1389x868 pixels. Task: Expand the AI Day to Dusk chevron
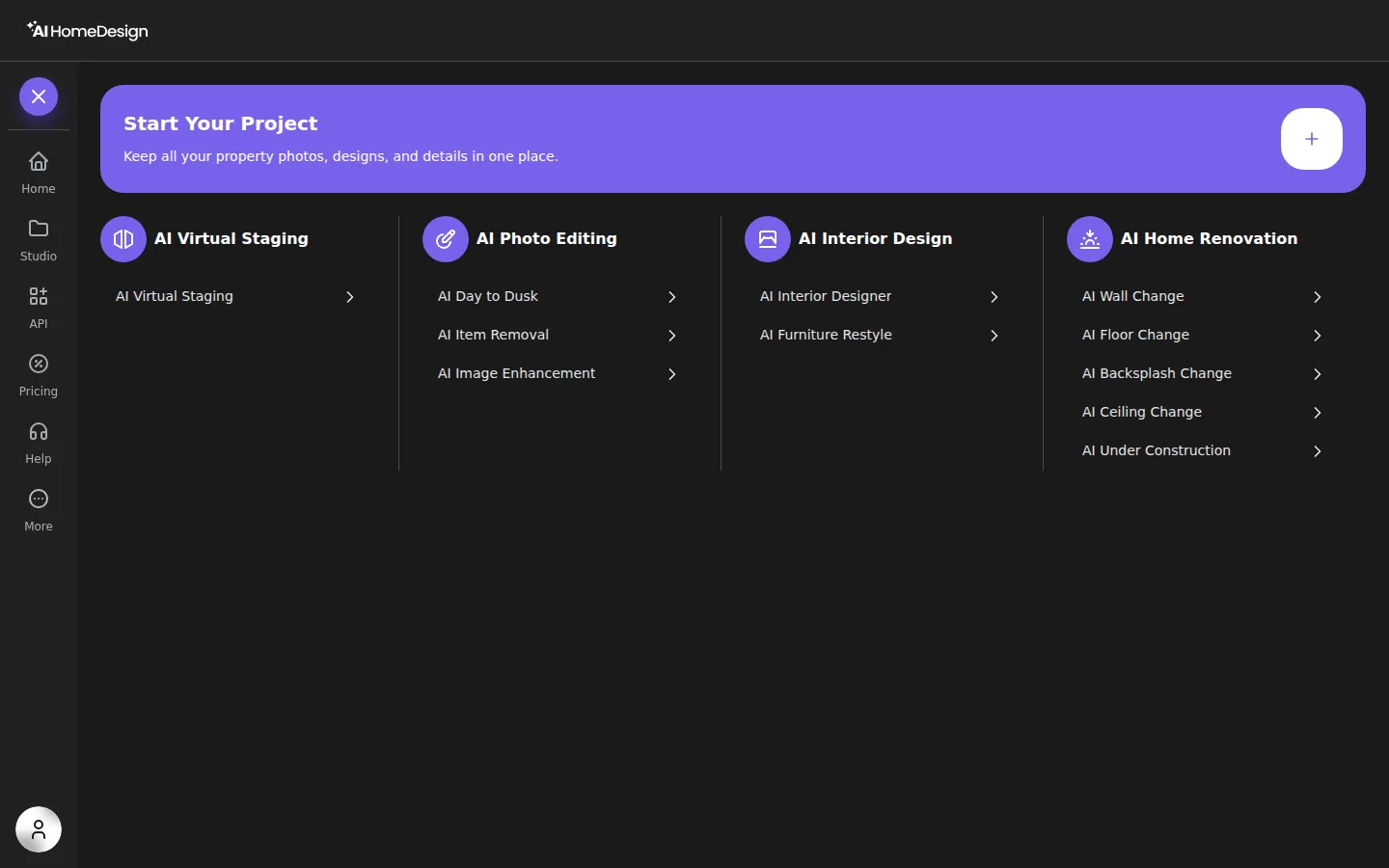(x=672, y=297)
